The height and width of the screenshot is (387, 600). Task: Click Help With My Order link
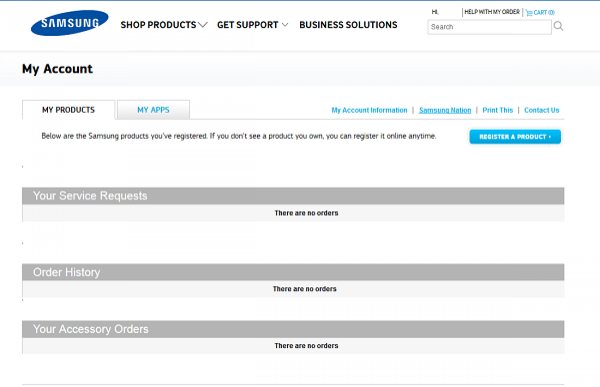[492, 12]
